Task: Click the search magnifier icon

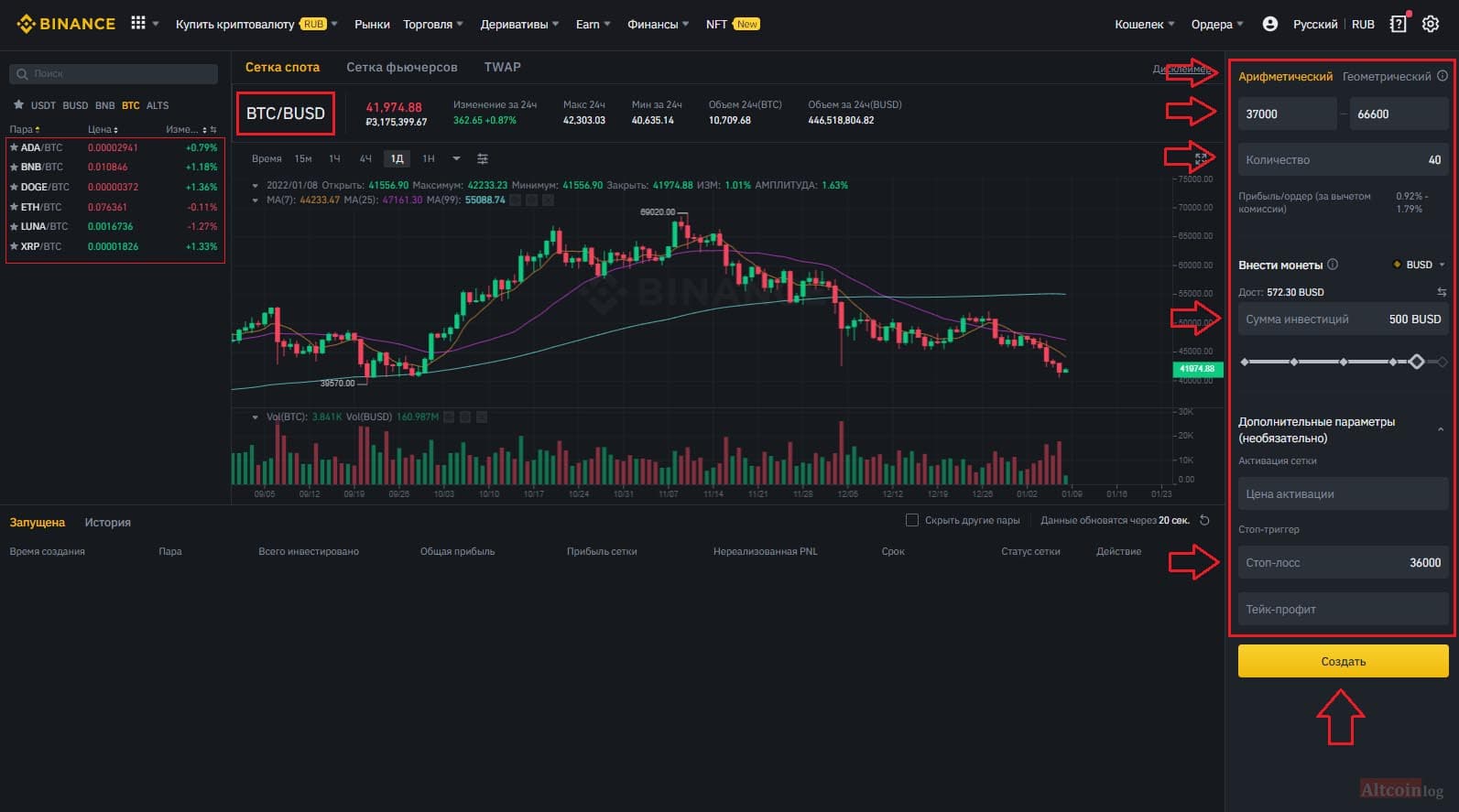Action: point(22,73)
